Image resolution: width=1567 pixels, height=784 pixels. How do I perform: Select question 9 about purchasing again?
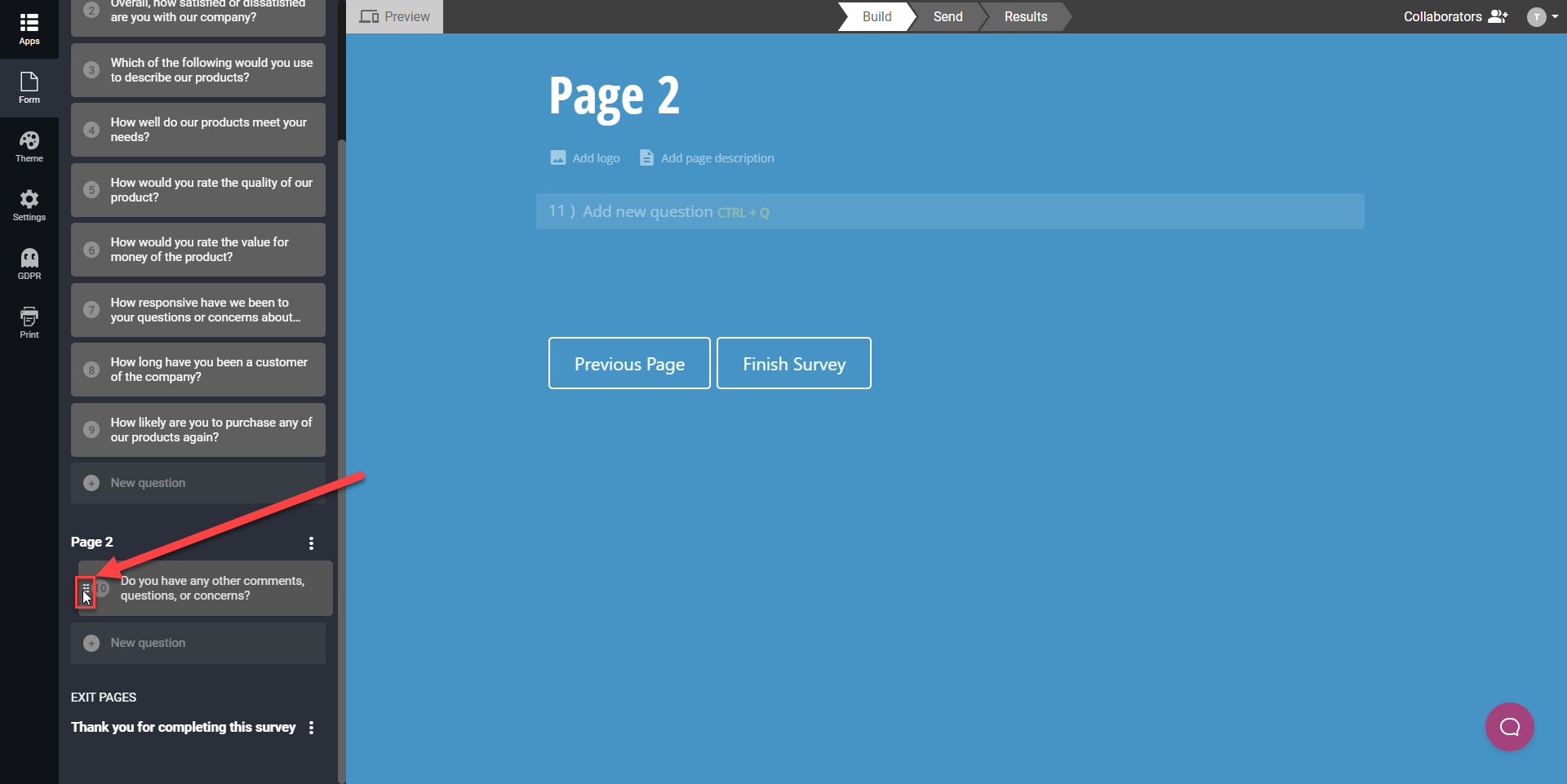point(198,430)
